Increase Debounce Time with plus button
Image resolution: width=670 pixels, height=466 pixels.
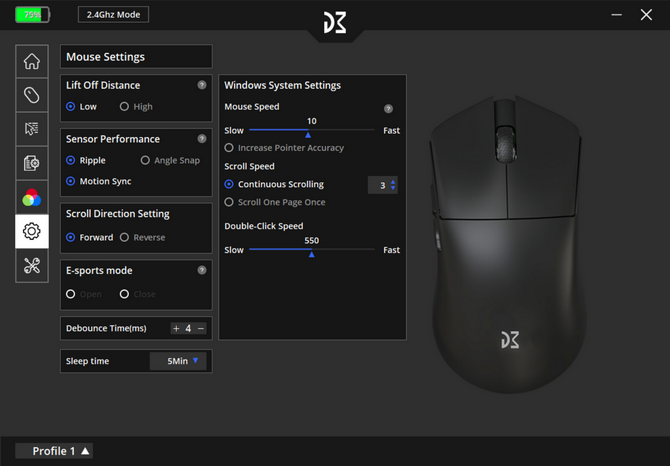176,328
